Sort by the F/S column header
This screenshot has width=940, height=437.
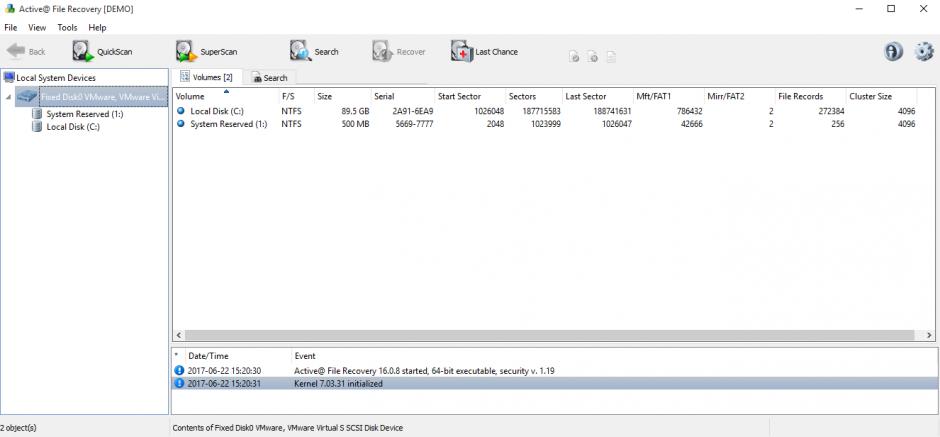[x=296, y=96]
